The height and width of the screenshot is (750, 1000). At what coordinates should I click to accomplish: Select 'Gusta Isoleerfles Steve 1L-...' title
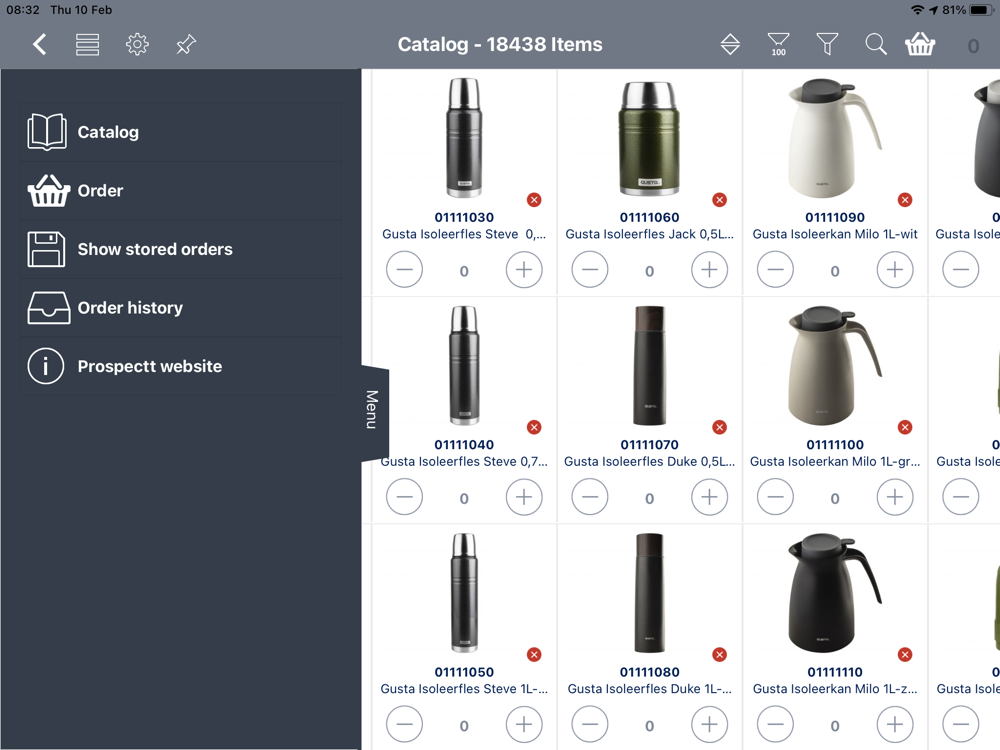[x=464, y=689]
